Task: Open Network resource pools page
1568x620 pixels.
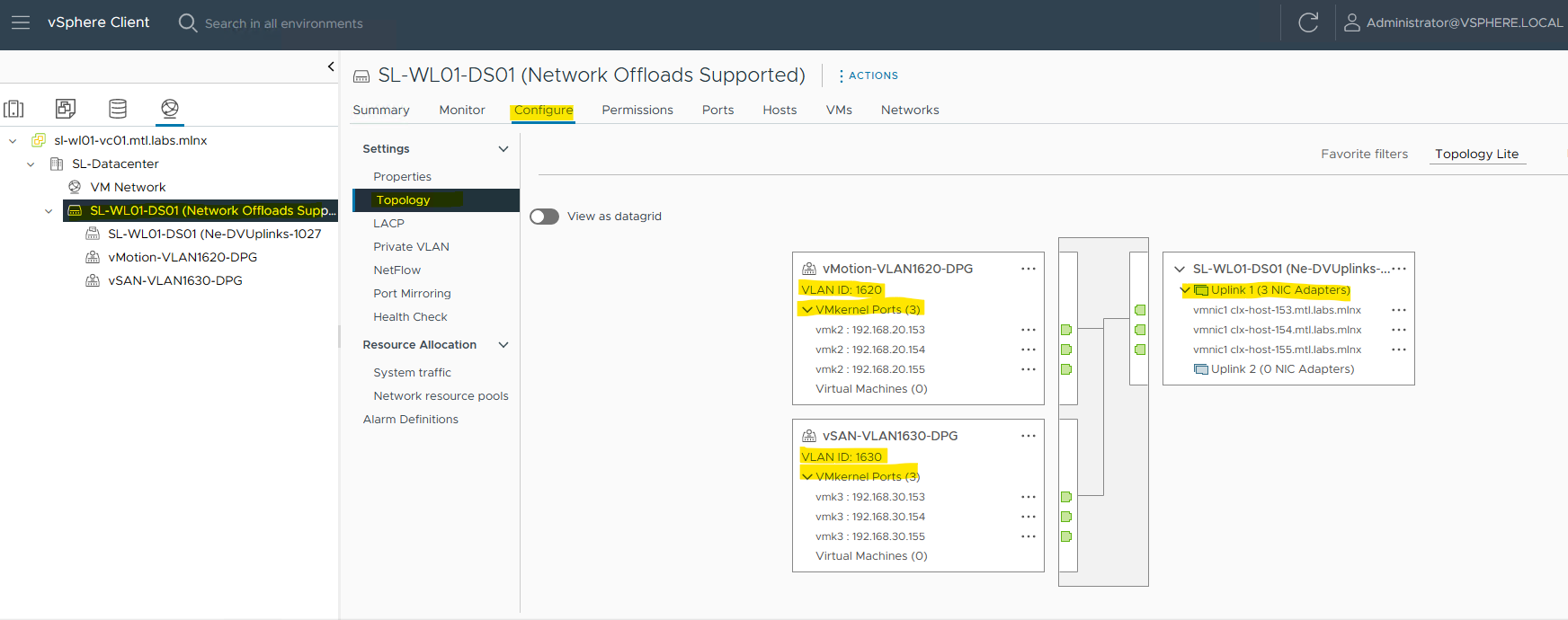Action: [x=441, y=396]
